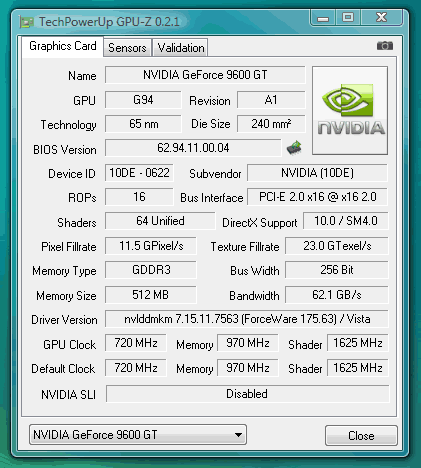Select the NVIDIA GeForce 9600 GT combo box

coord(138,435)
